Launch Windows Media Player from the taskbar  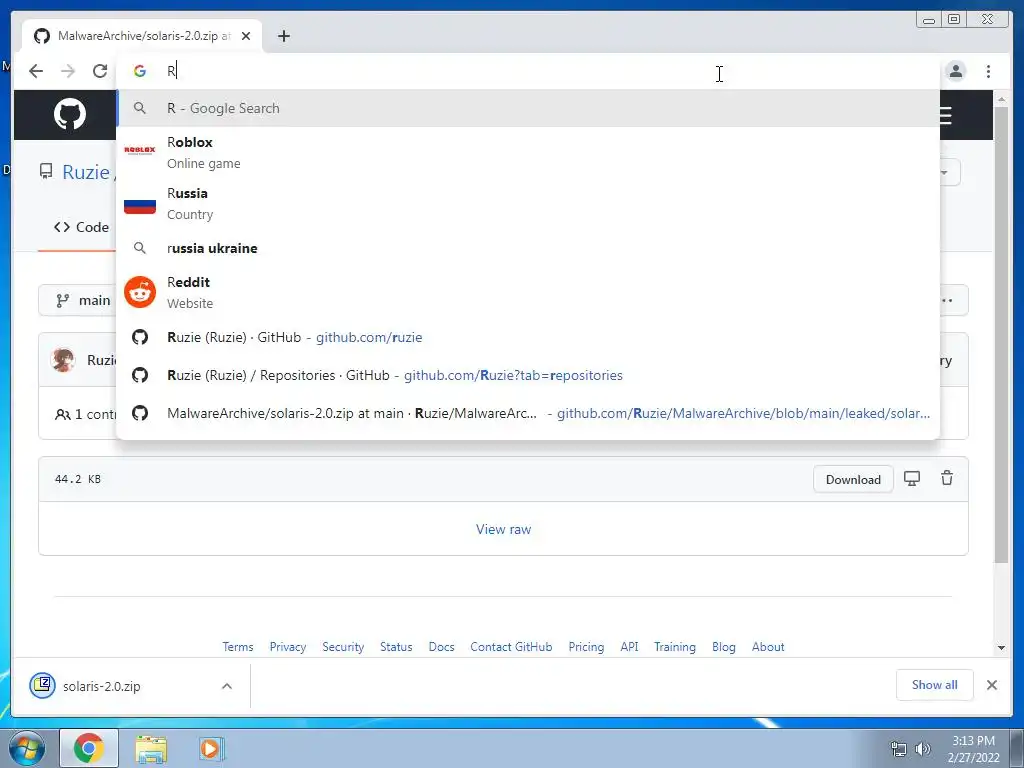coord(210,748)
